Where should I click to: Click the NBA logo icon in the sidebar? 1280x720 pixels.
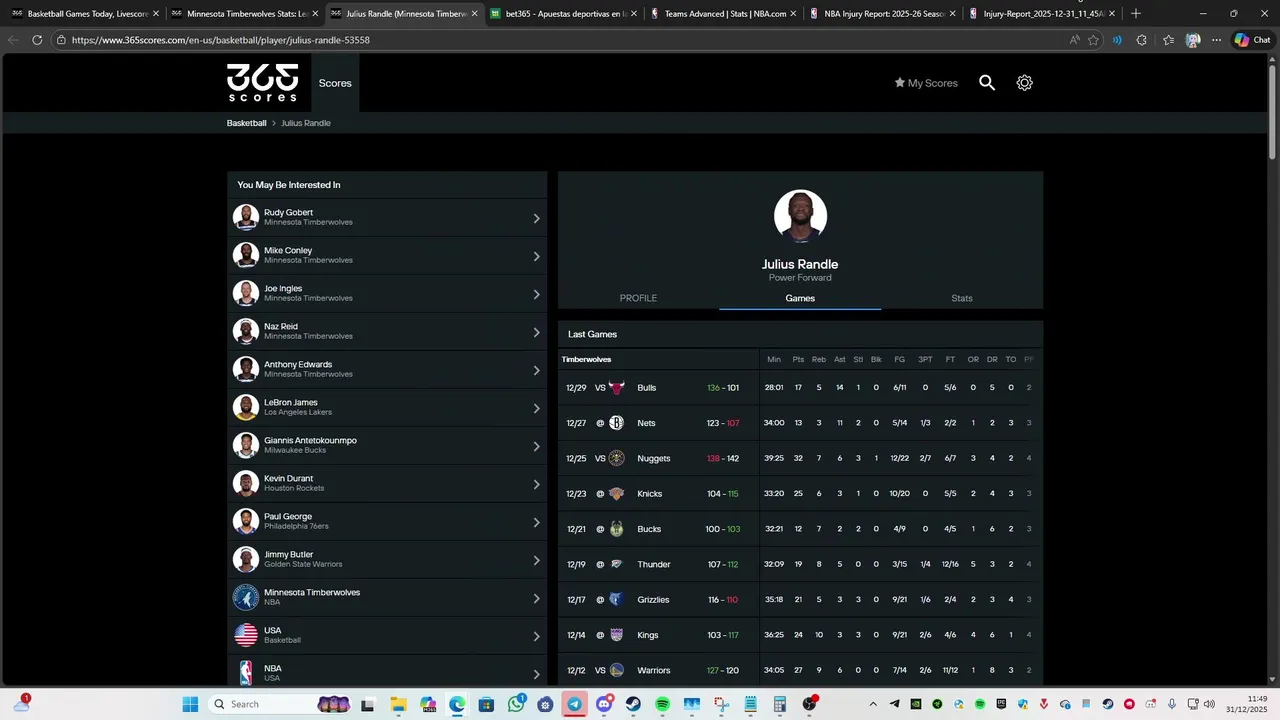coord(246,673)
